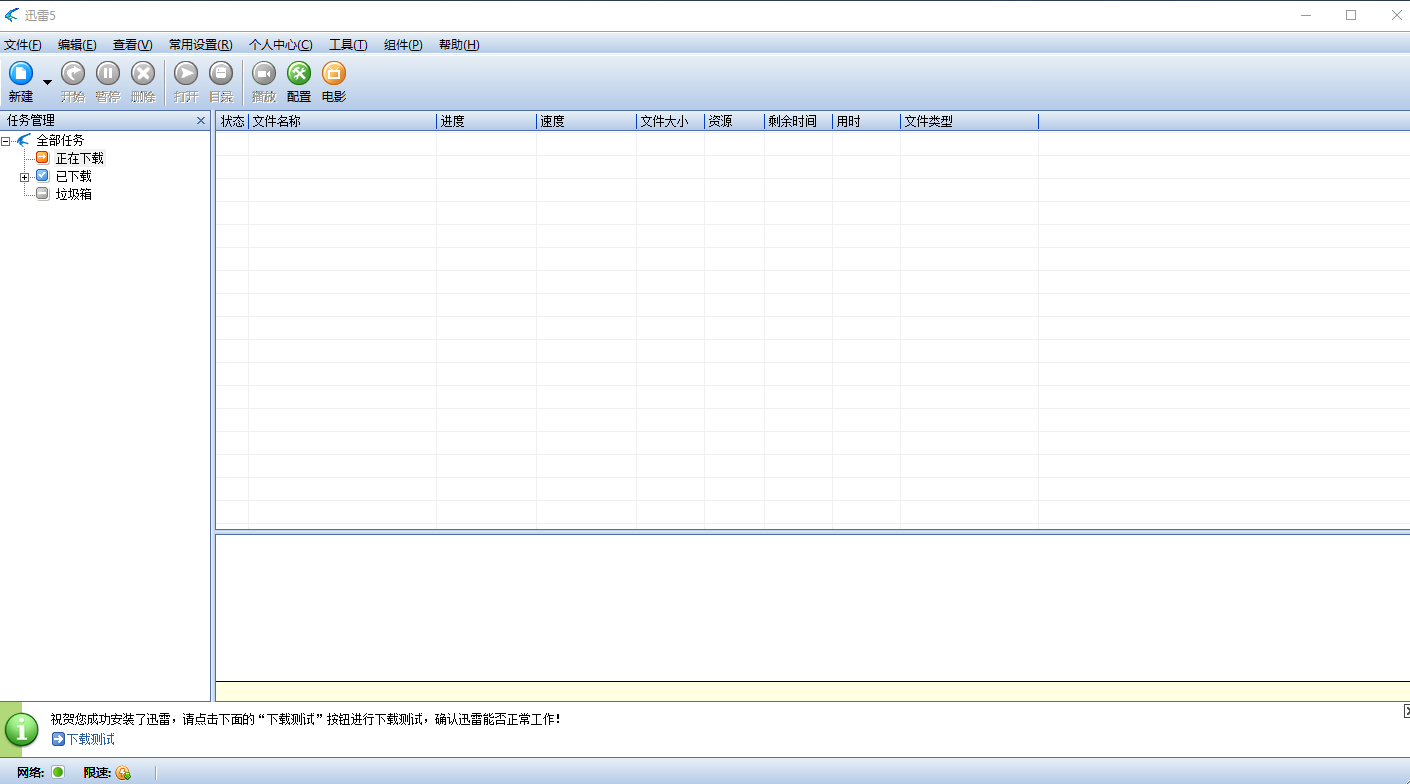Click the green 网络 network status indicator
Image resolution: width=1410 pixels, height=784 pixels.
coord(58,771)
